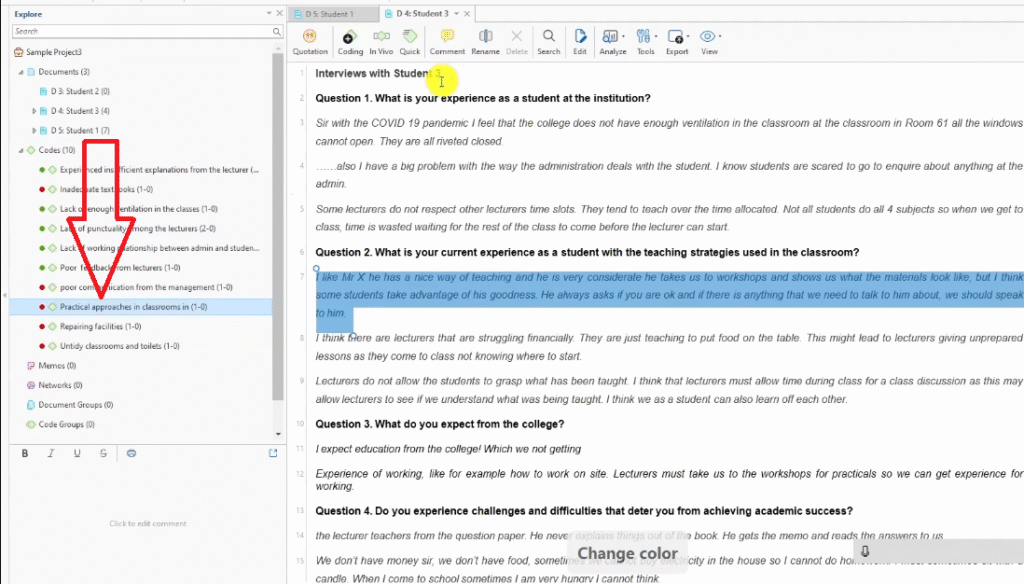Enter Edit mode for the document

(580, 41)
